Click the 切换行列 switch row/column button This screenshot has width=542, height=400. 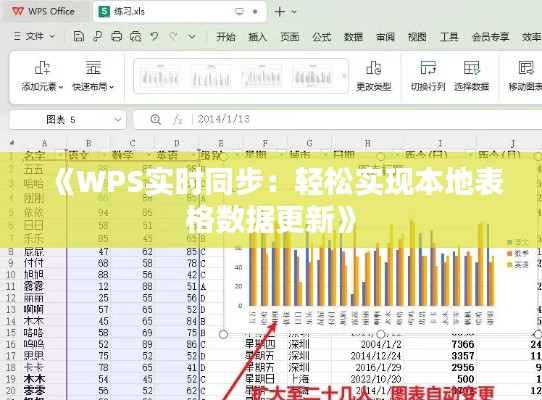(428, 76)
